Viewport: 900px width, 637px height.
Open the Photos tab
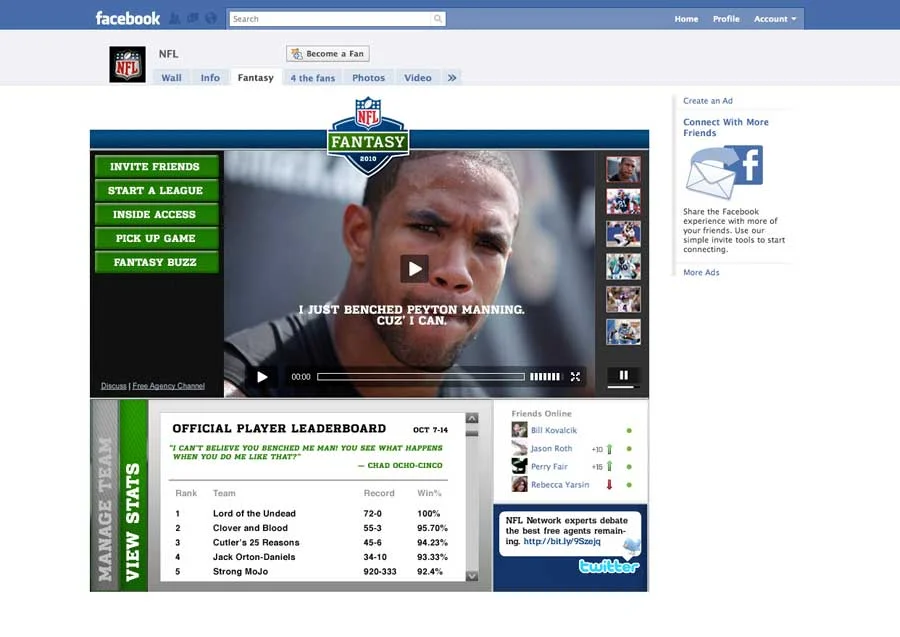[x=368, y=77]
